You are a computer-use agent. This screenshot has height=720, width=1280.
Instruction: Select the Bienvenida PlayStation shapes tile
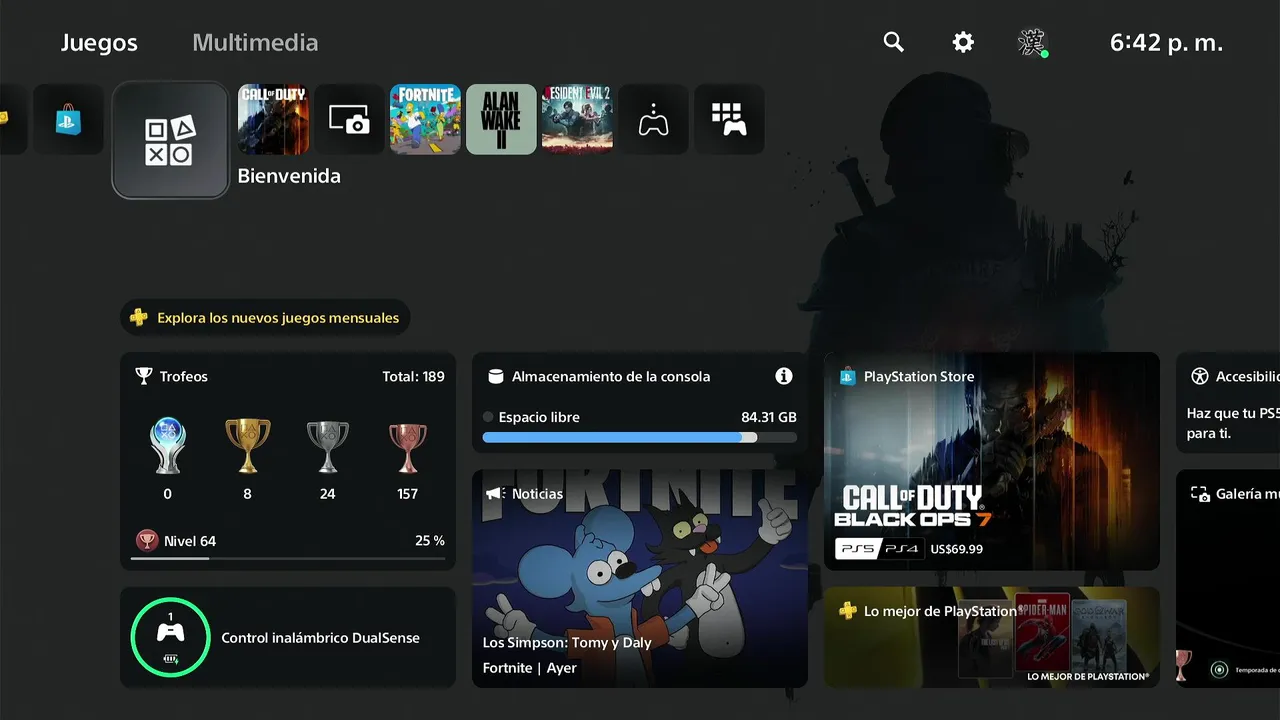[x=170, y=140]
